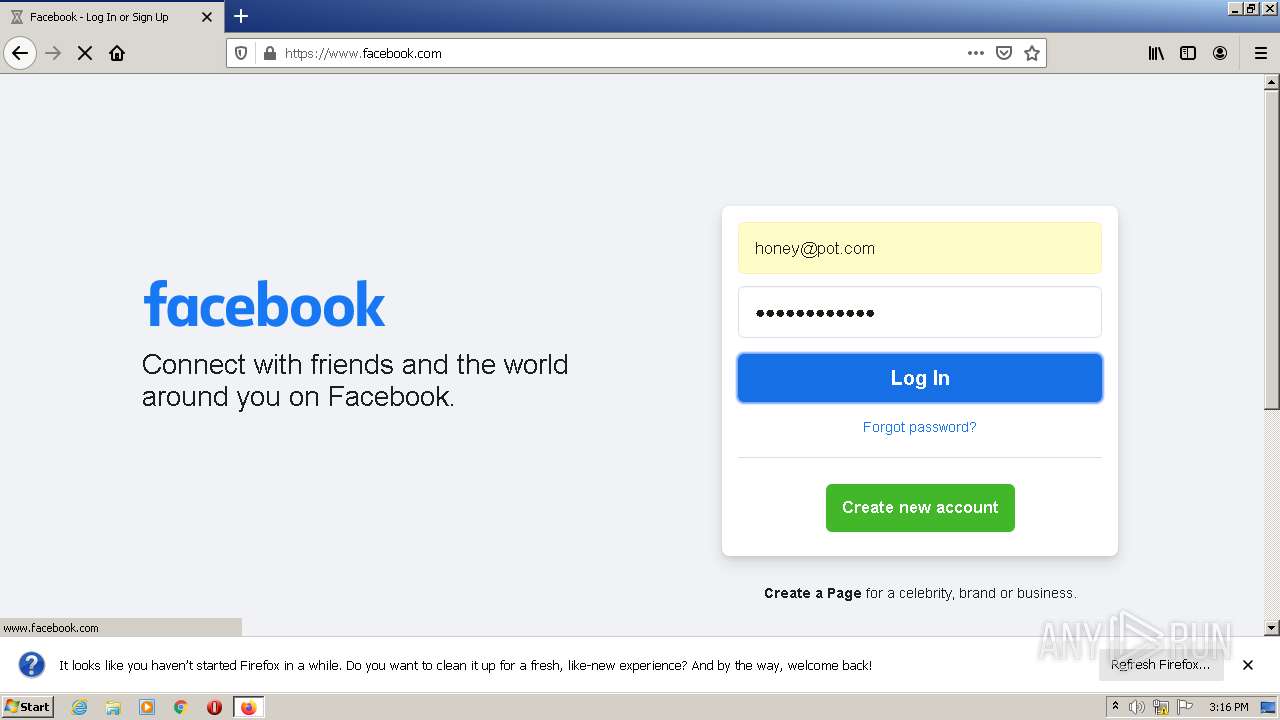Click Create new account button
Image resolution: width=1280 pixels, height=720 pixels.
click(x=920, y=508)
